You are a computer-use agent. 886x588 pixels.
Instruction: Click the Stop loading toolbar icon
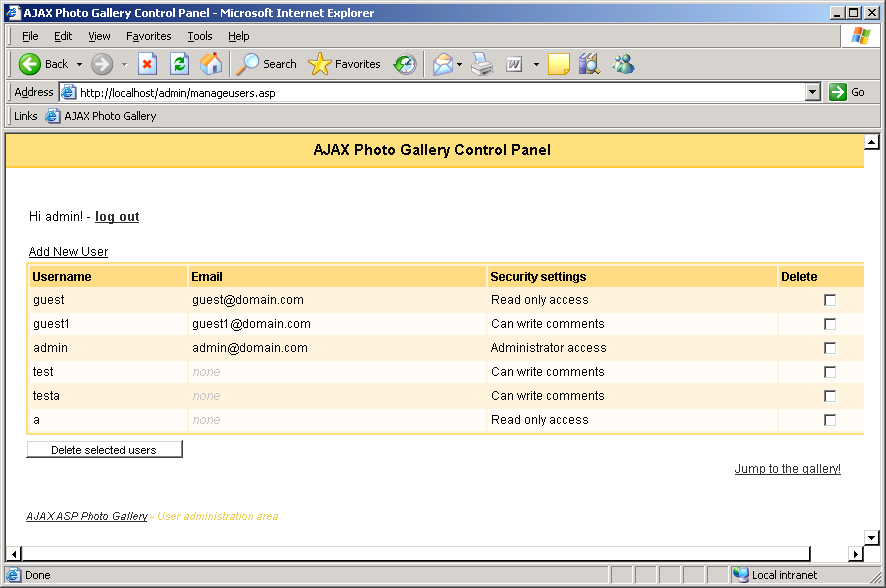click(x=147, y=64)
